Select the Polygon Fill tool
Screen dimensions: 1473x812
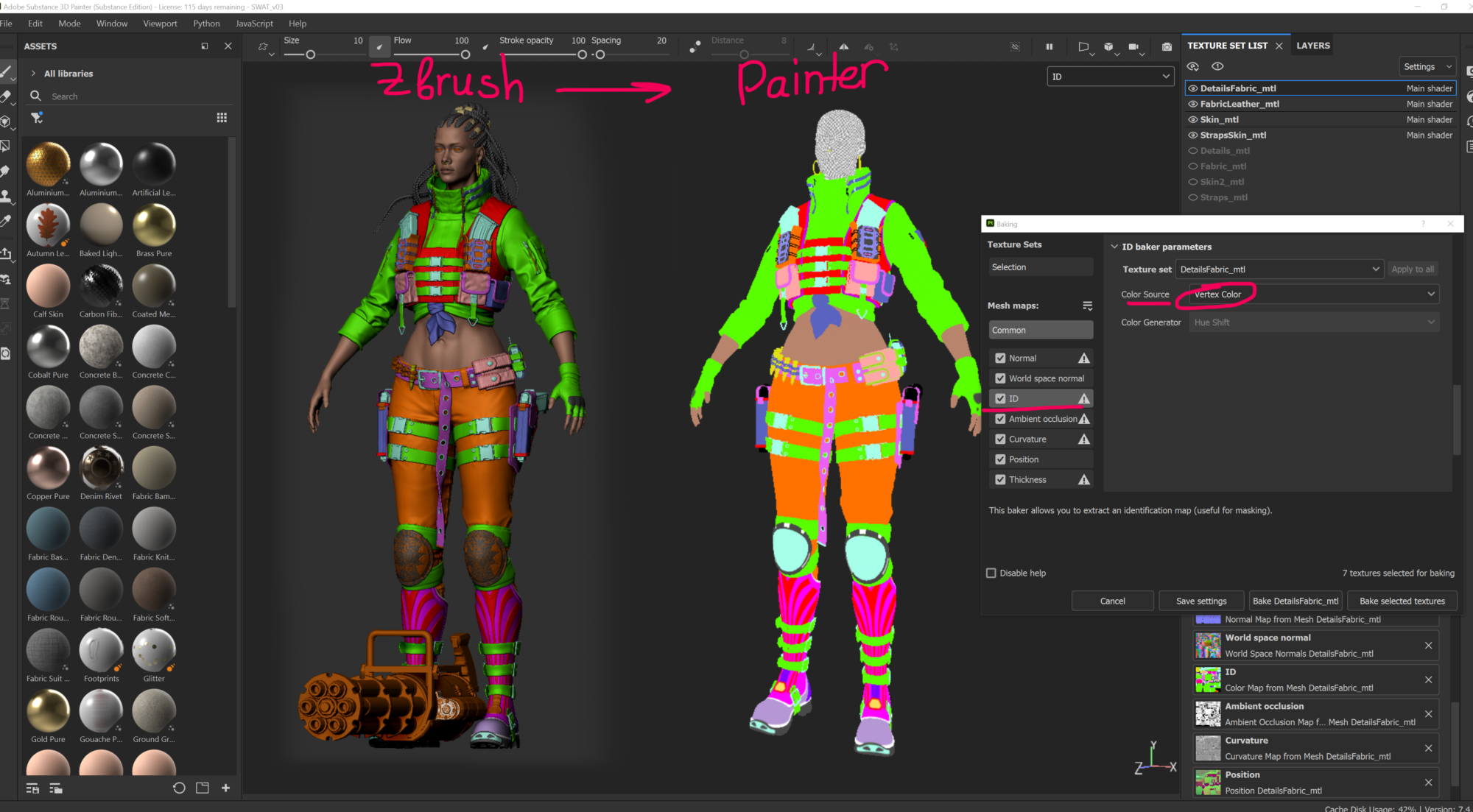pos(8,144)
